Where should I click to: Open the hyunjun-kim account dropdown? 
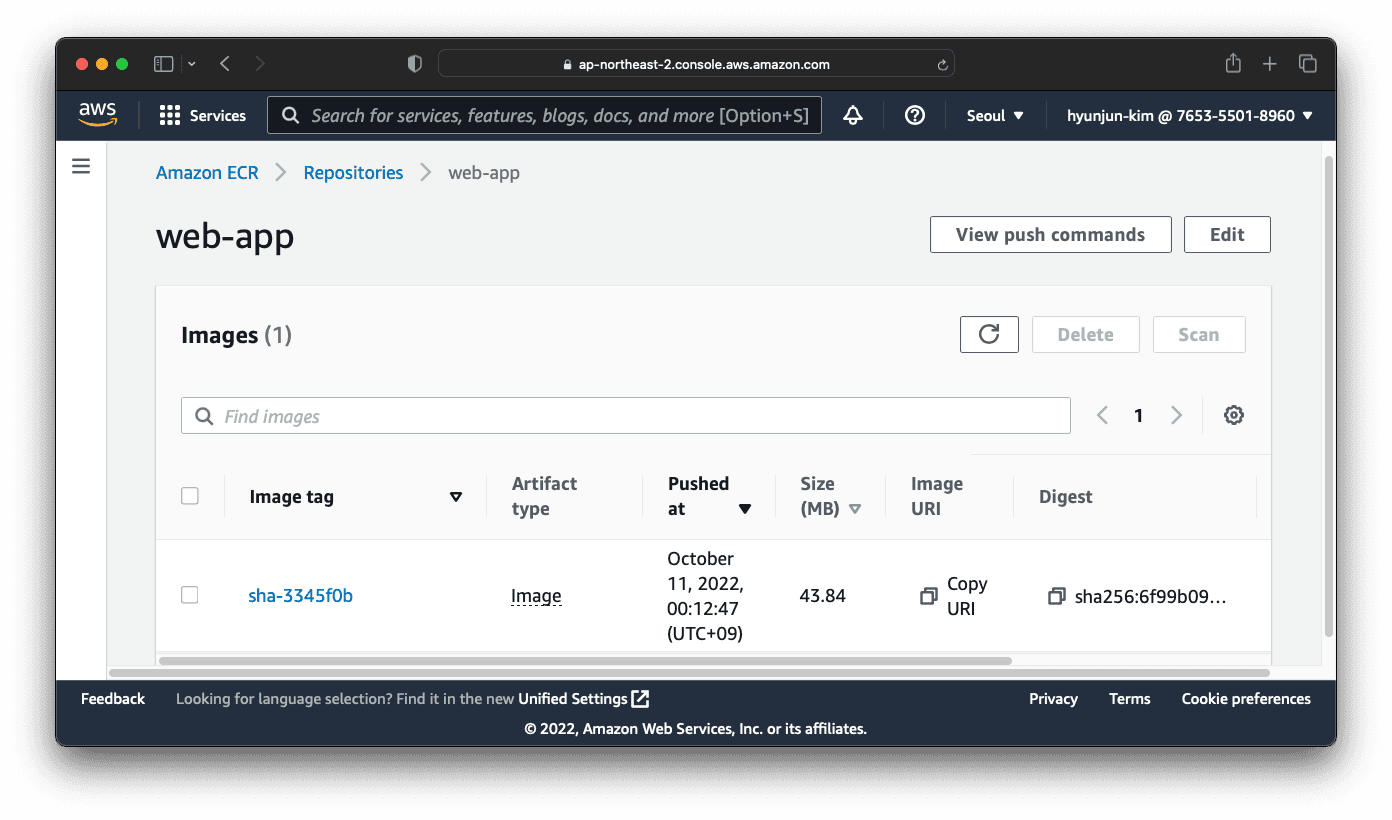tap(1188, 115)
